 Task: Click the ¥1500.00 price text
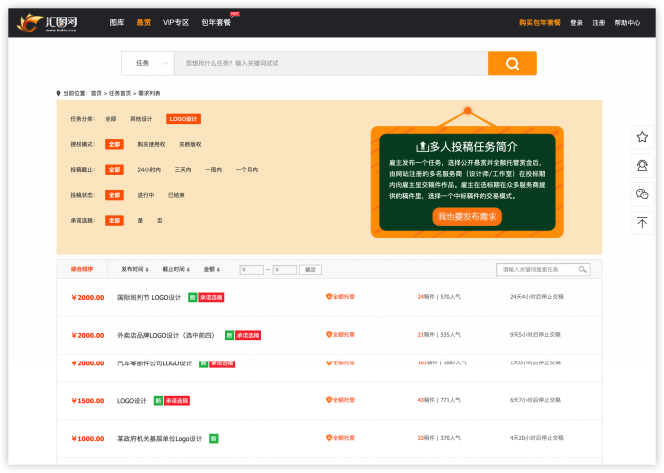88,401
